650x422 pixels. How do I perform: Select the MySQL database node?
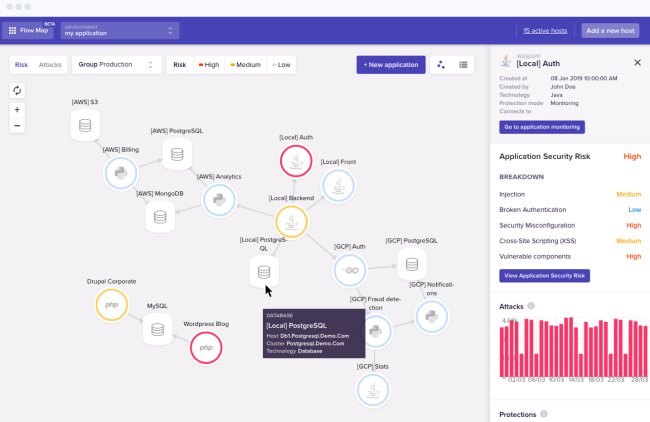158,330
